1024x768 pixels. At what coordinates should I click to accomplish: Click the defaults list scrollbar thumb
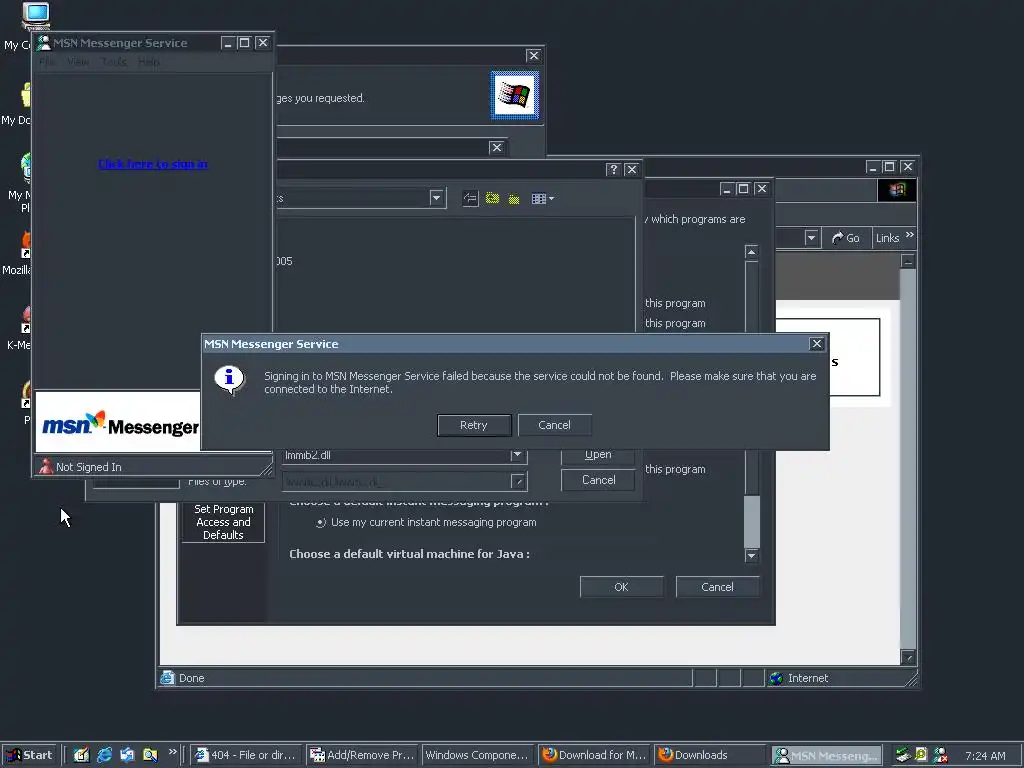pyautogui.click(x=752, y=522)
